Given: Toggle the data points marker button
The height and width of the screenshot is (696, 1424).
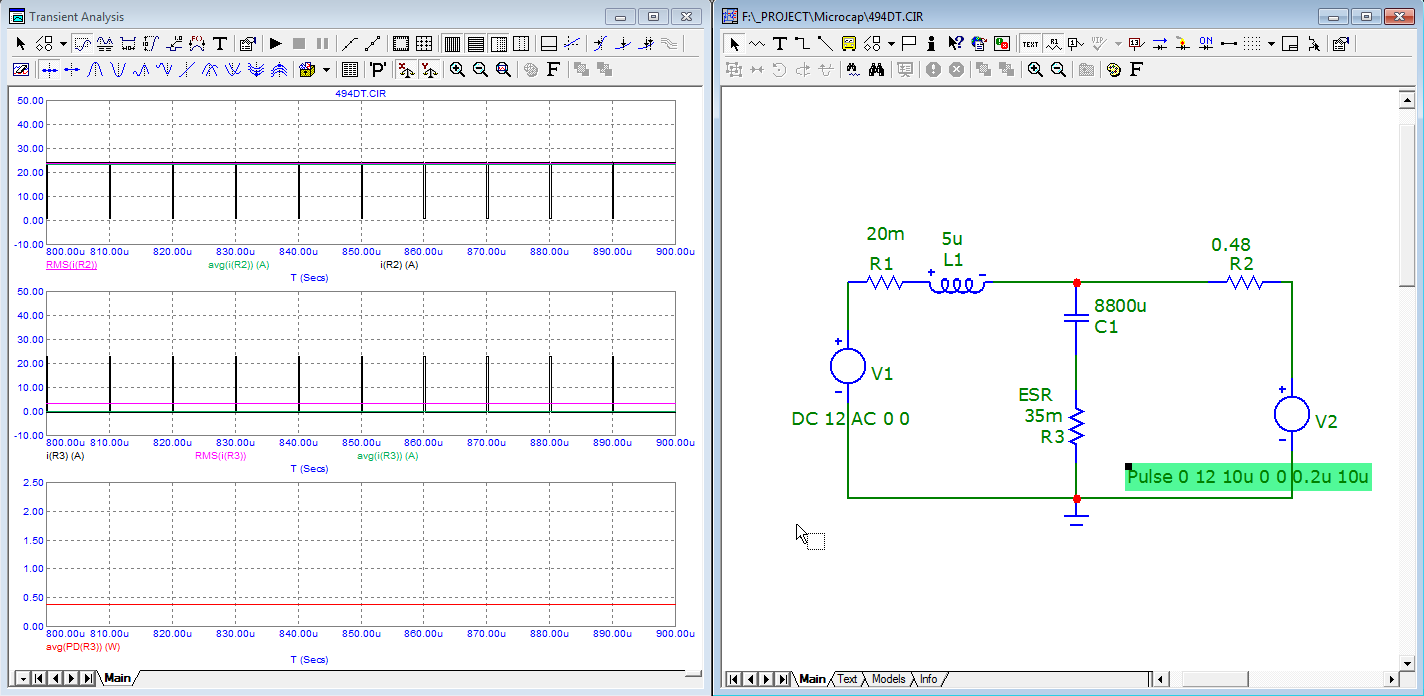Looking at the screenshot, I should coord(349,44).
